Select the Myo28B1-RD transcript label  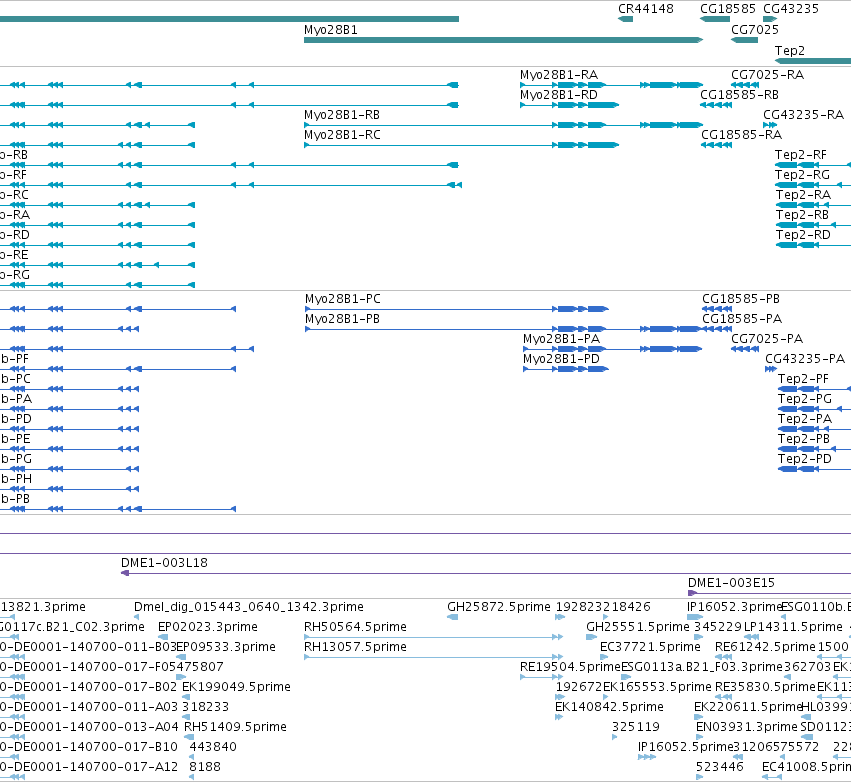(x=558, y=95)
